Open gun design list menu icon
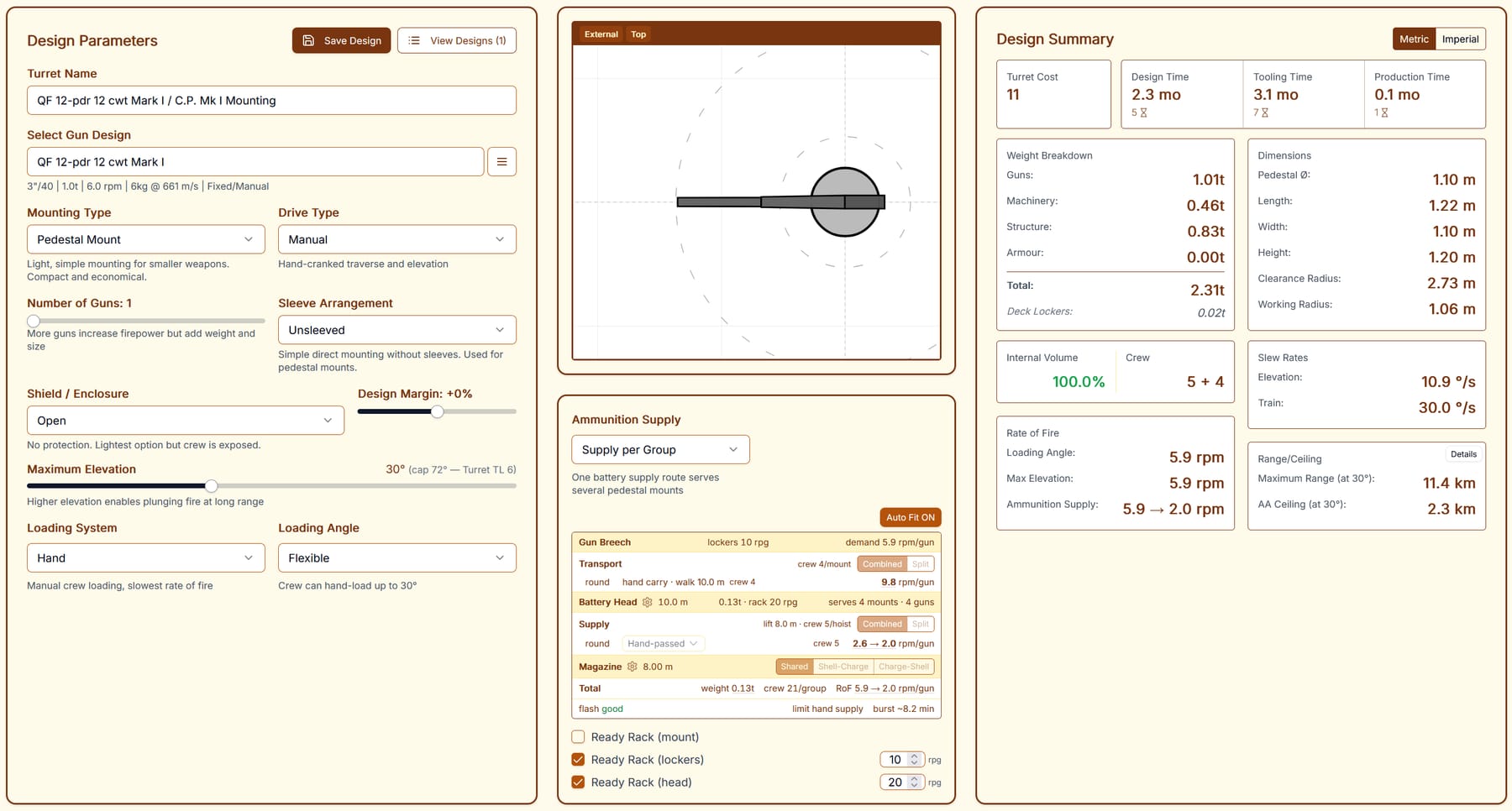Screen dimensions: 1512x811 point(501,162)
